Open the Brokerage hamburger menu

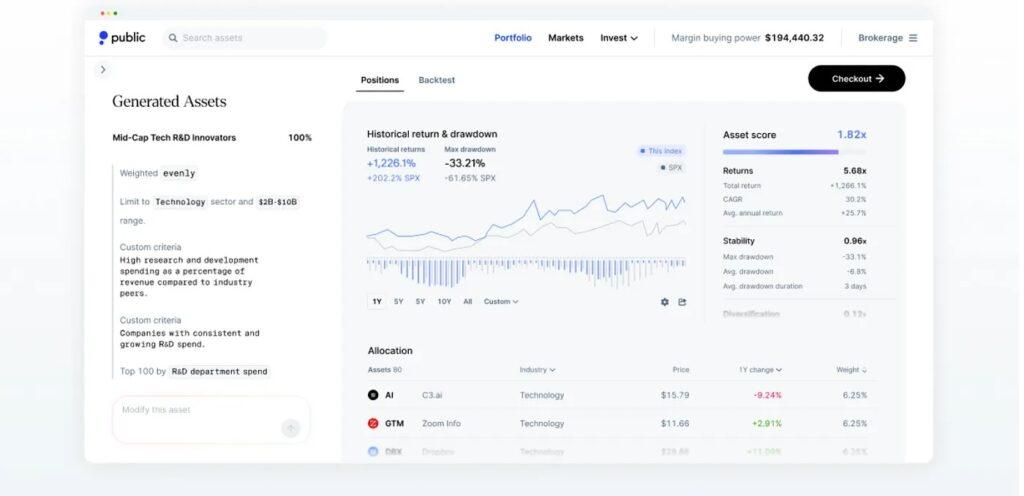(912, 38)
